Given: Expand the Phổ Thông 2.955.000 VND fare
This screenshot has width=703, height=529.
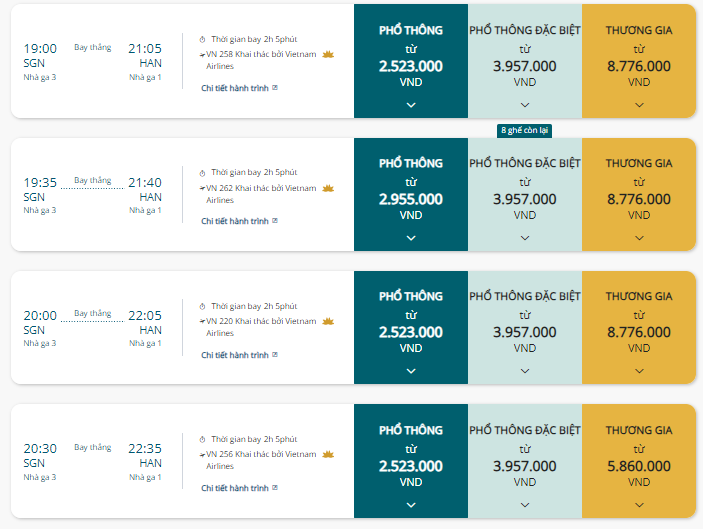Looking at the screenshot, I should point(411,238).
